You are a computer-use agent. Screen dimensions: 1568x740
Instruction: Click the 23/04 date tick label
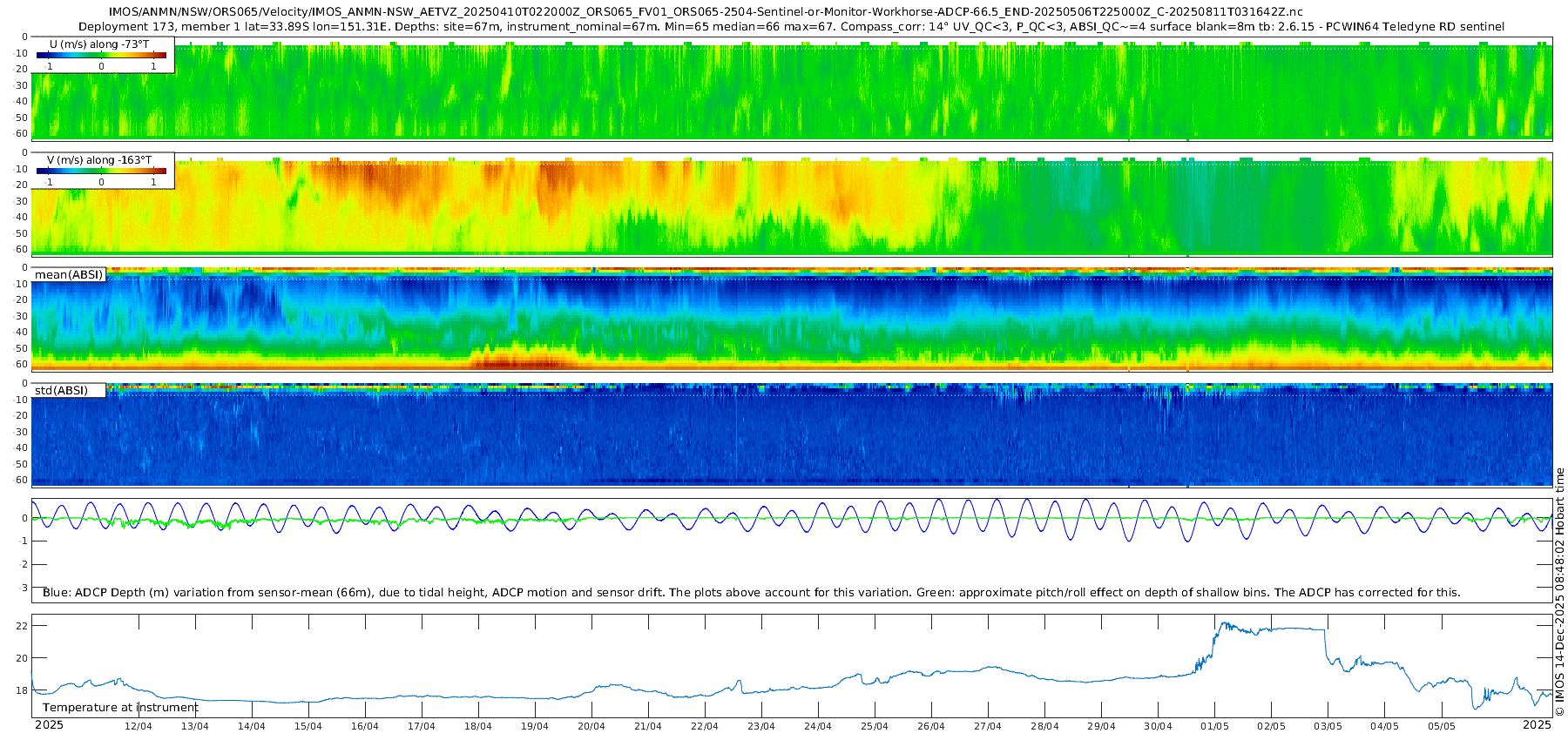(761, 726)
